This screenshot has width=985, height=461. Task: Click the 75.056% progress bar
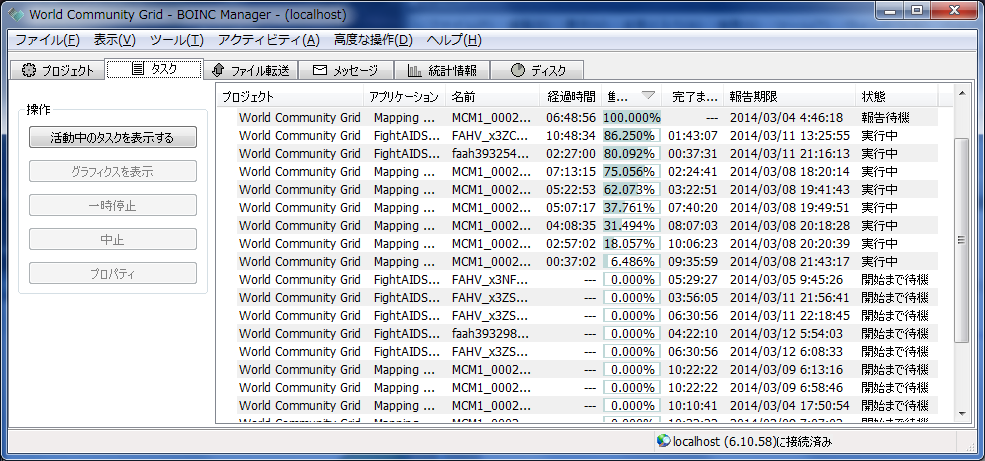point(632,171)
